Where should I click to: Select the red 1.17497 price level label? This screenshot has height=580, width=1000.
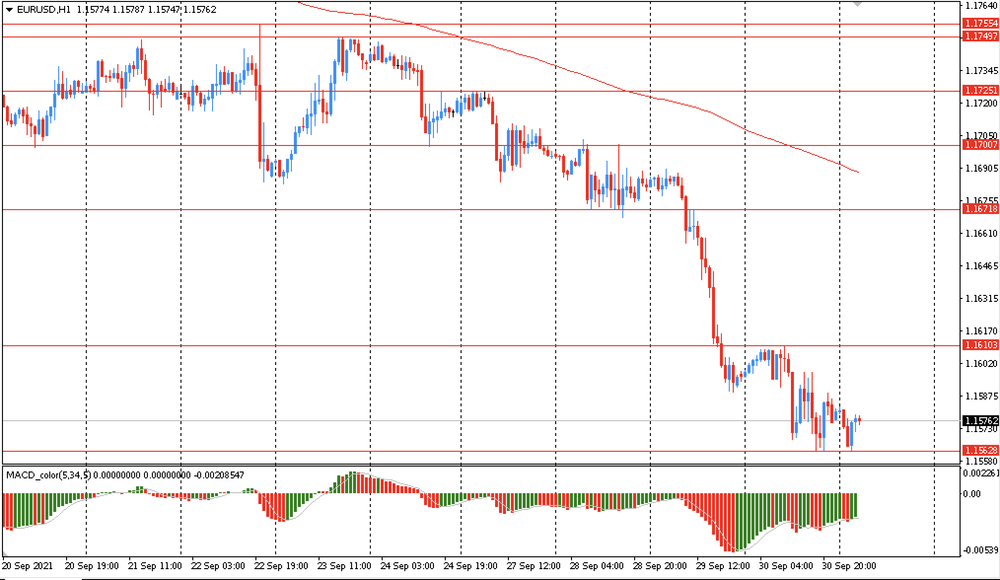pyautogui.click(x=981, y=36)
